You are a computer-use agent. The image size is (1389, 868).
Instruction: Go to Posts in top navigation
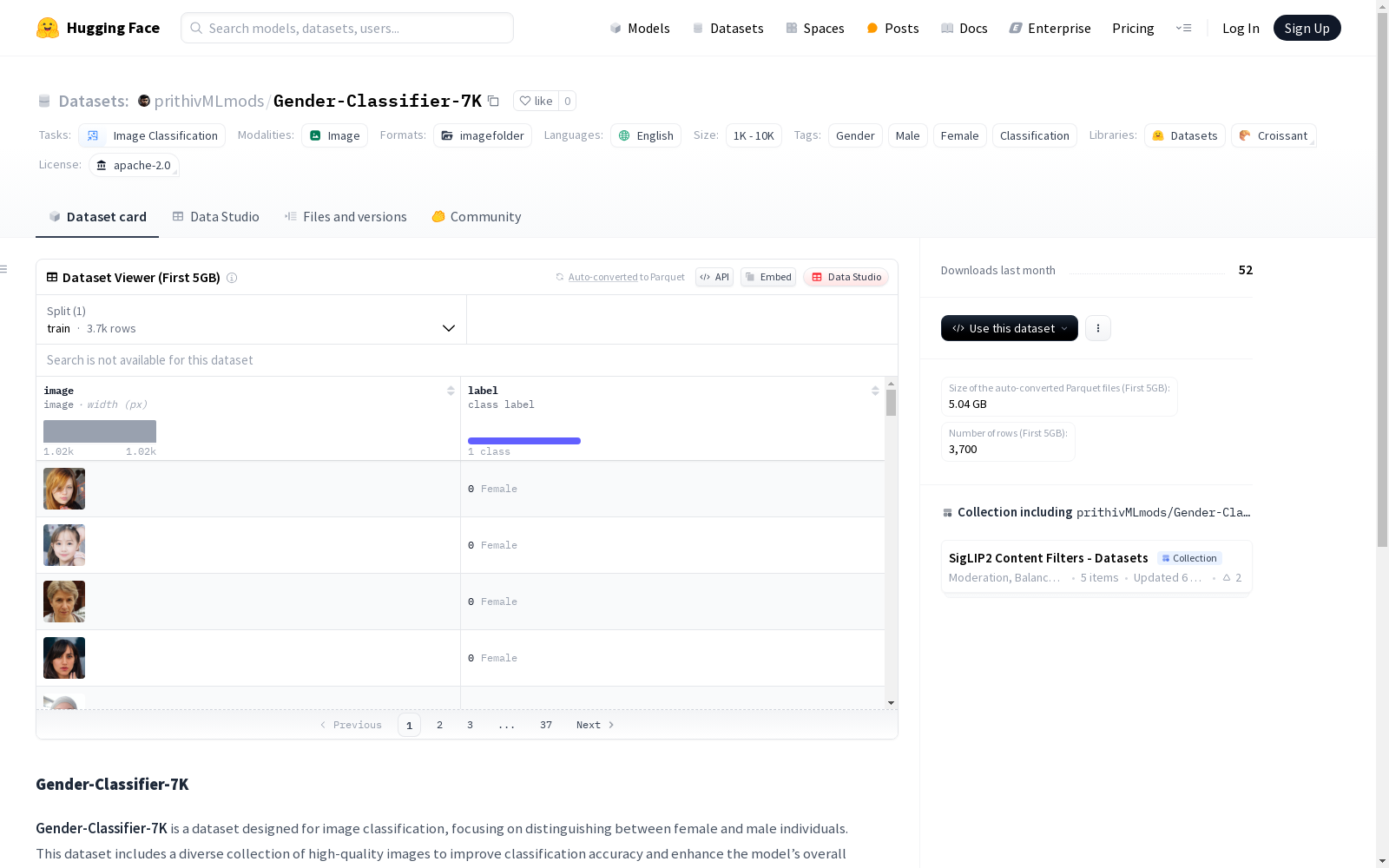[892, 28]
